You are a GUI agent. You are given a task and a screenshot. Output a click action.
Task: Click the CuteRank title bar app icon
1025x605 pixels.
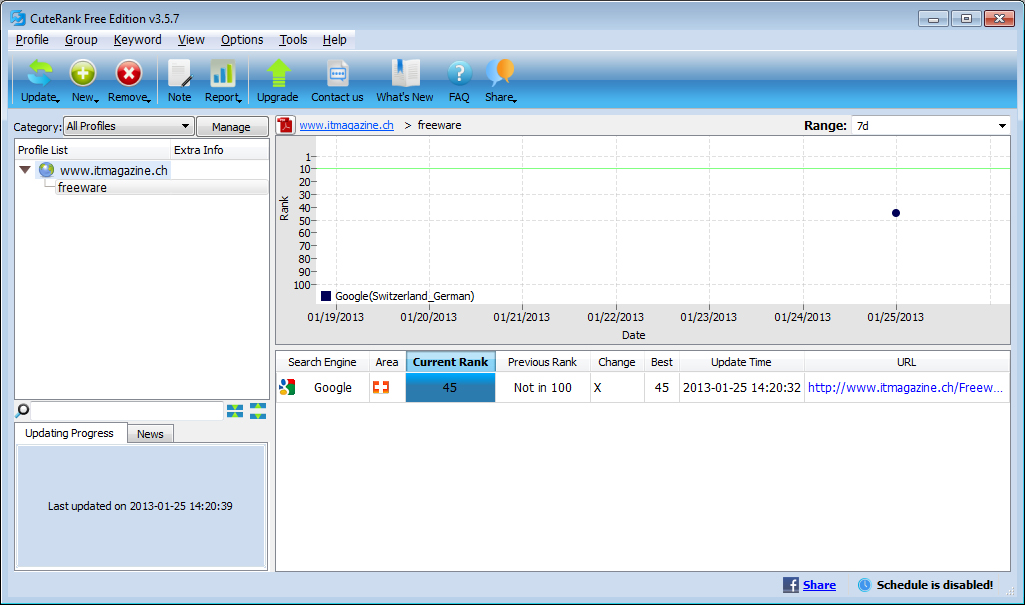coord(18,18)
